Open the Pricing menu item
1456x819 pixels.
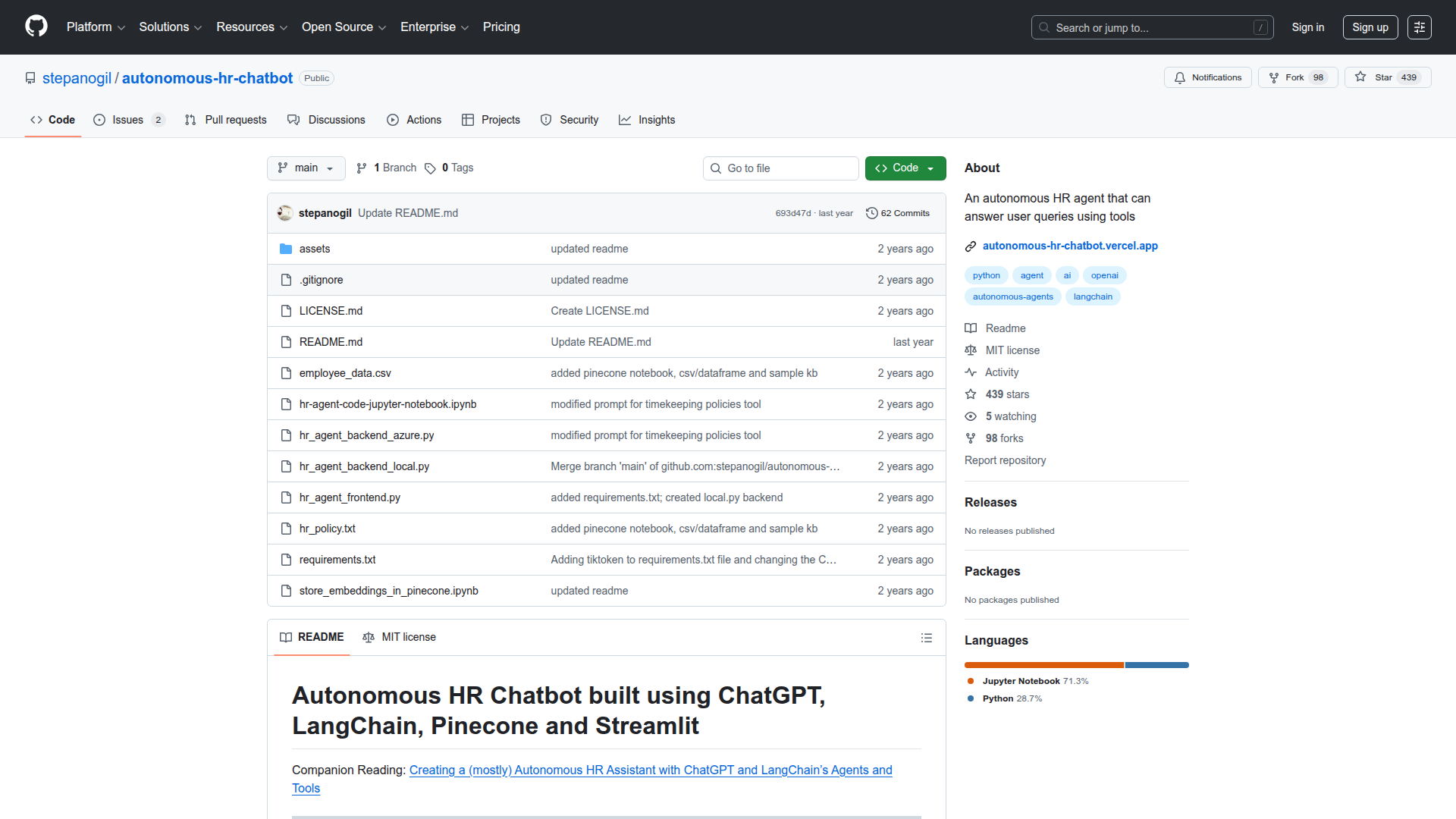coord(500,27)
